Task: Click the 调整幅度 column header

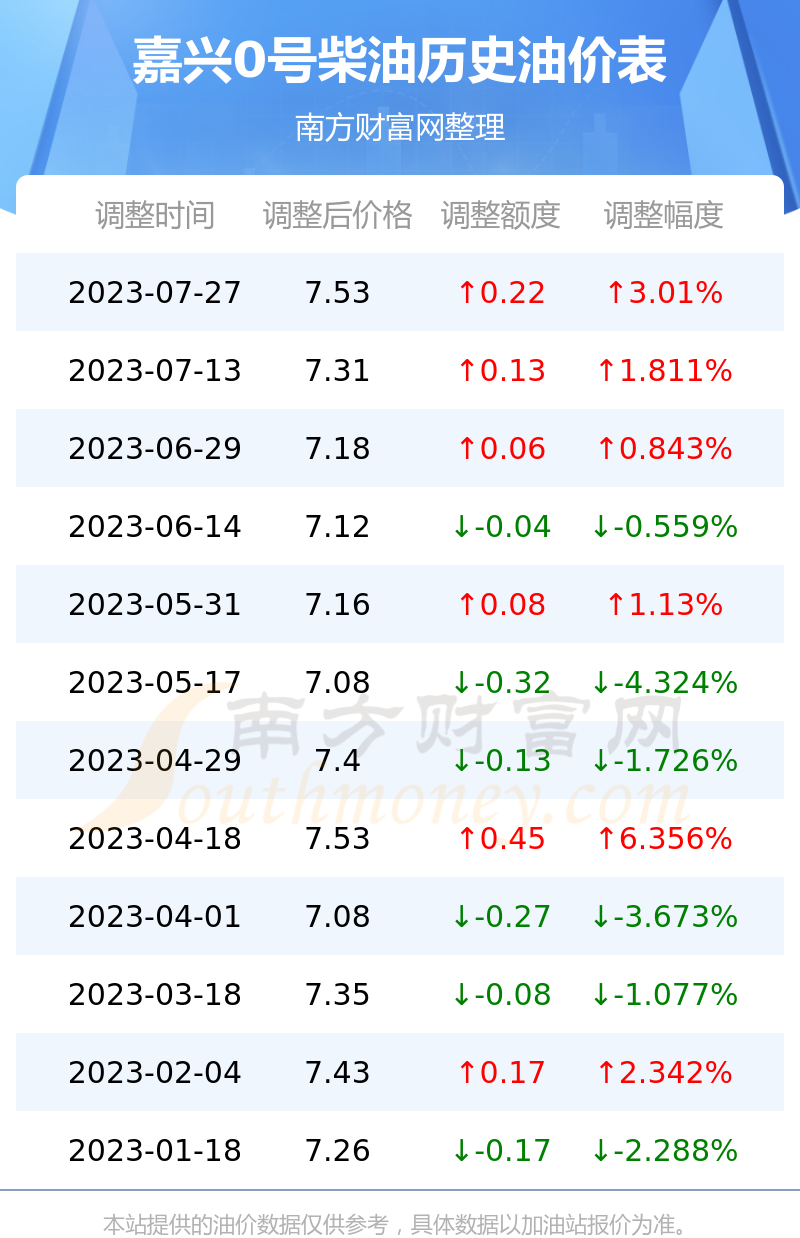Action: coord(664,215)
